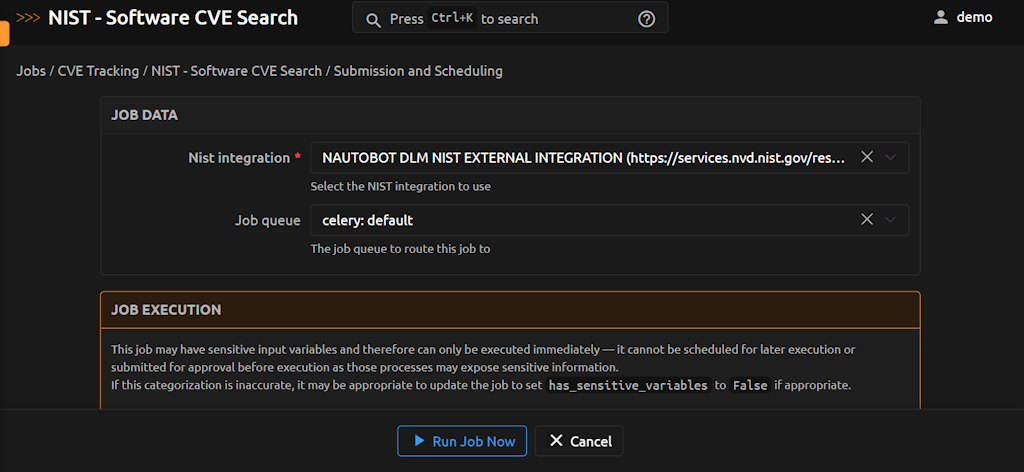Click the magnifier icon in the search bar
The image size is (1024, 472).
tap(373, 19)
